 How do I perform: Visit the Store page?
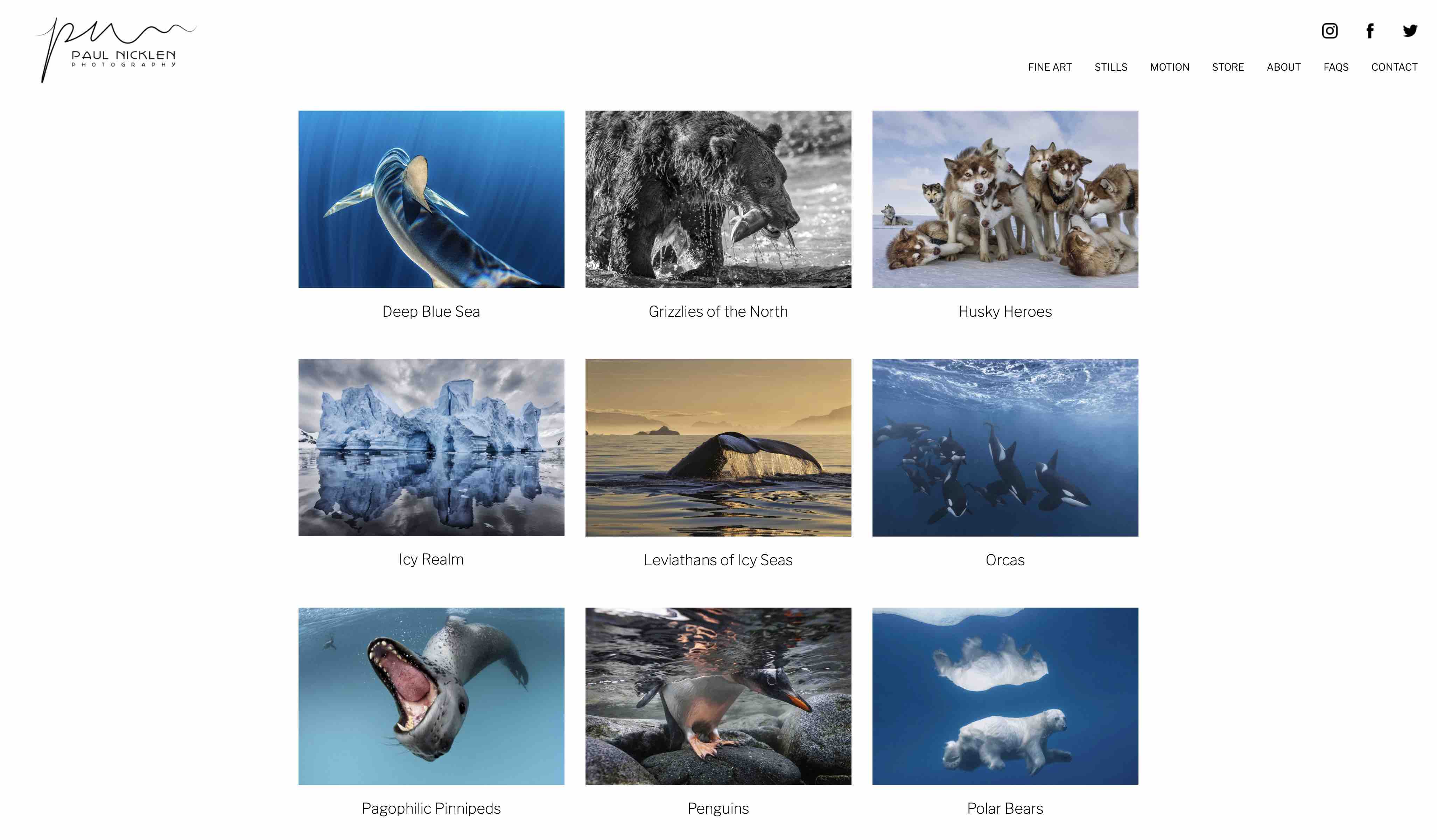1228,67
